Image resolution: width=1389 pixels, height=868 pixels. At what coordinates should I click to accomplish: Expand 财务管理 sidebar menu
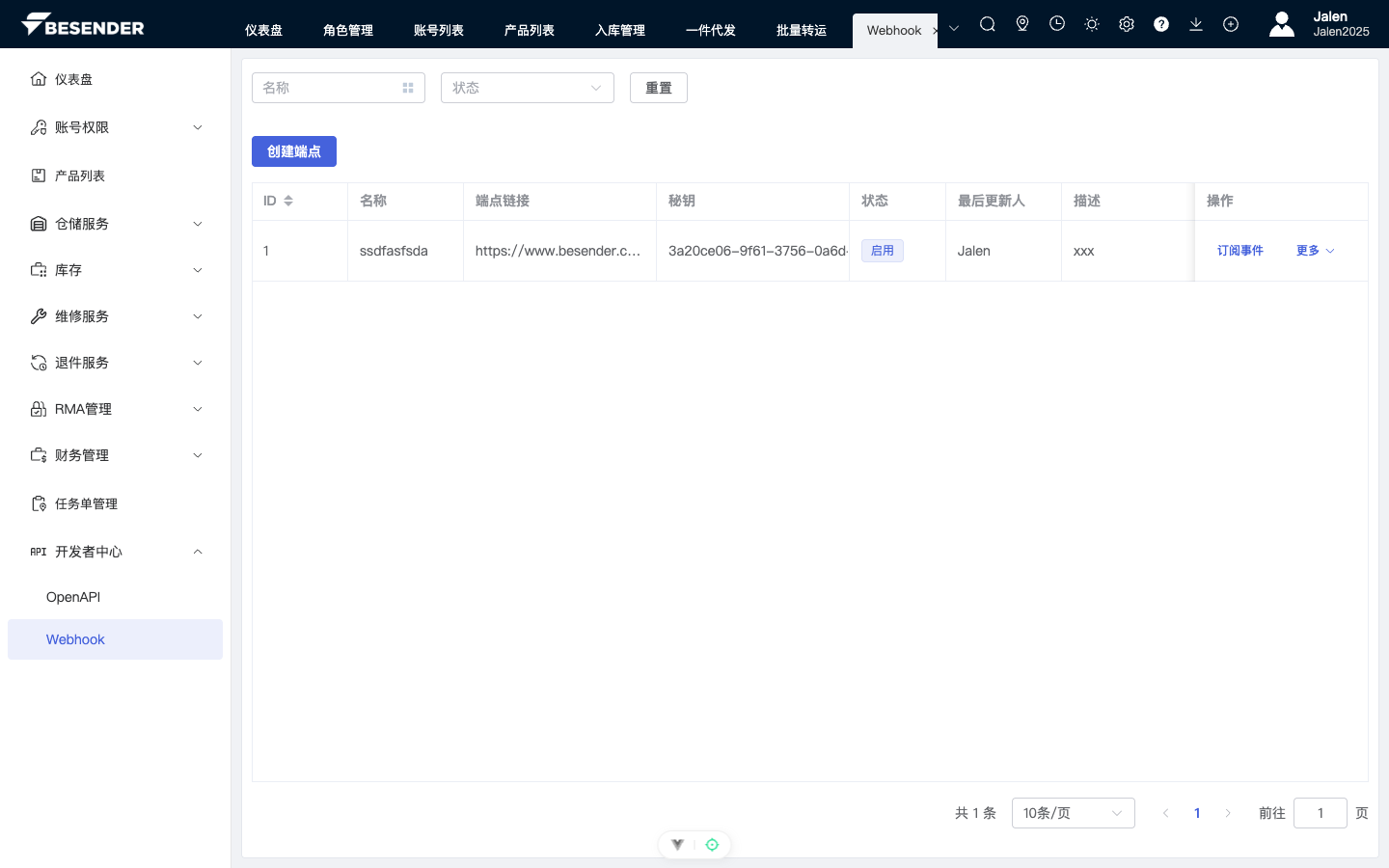click(116, 455)
